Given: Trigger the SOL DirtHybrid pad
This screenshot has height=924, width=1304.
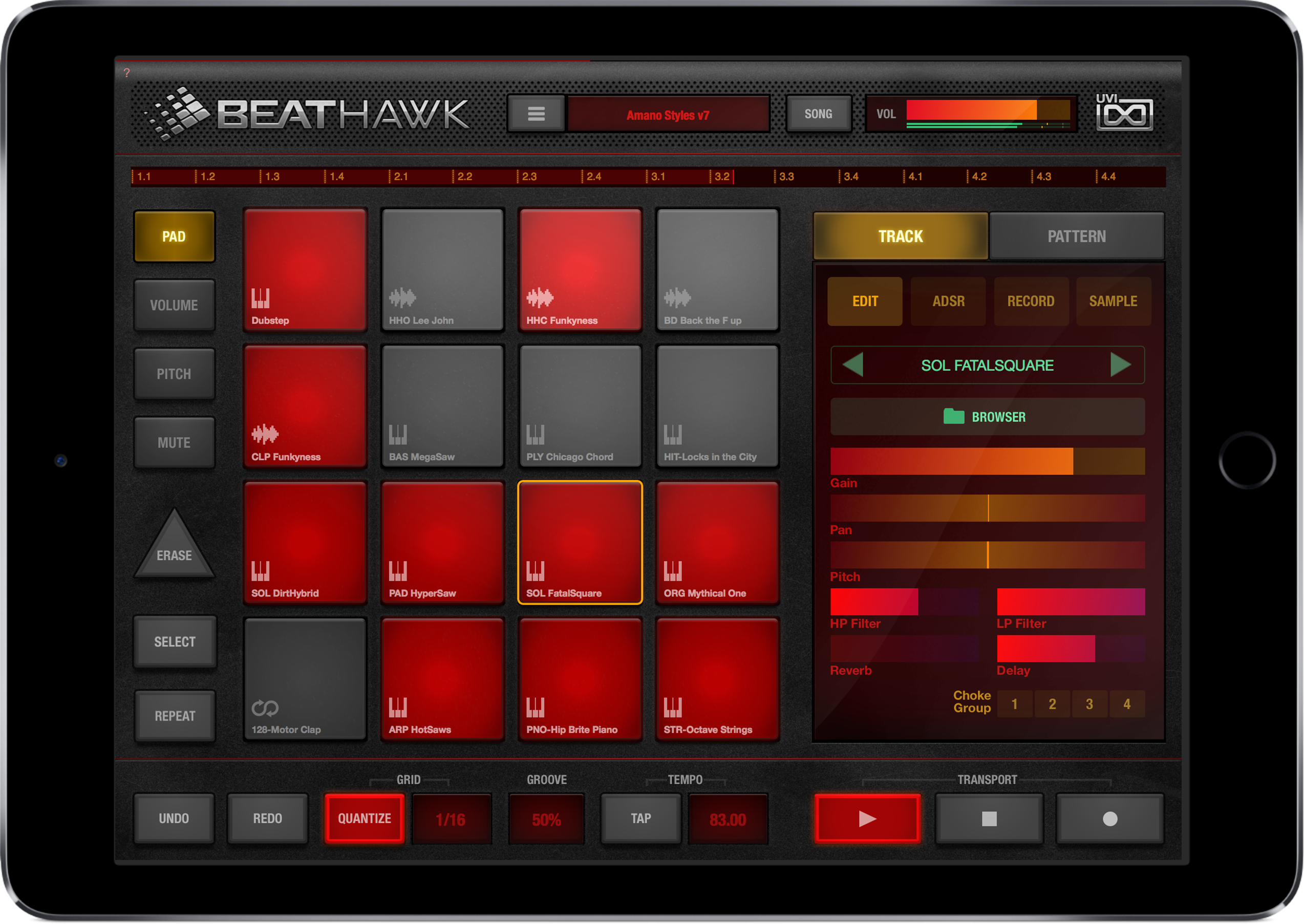Looking at the screenshot, I should point(305,543).
